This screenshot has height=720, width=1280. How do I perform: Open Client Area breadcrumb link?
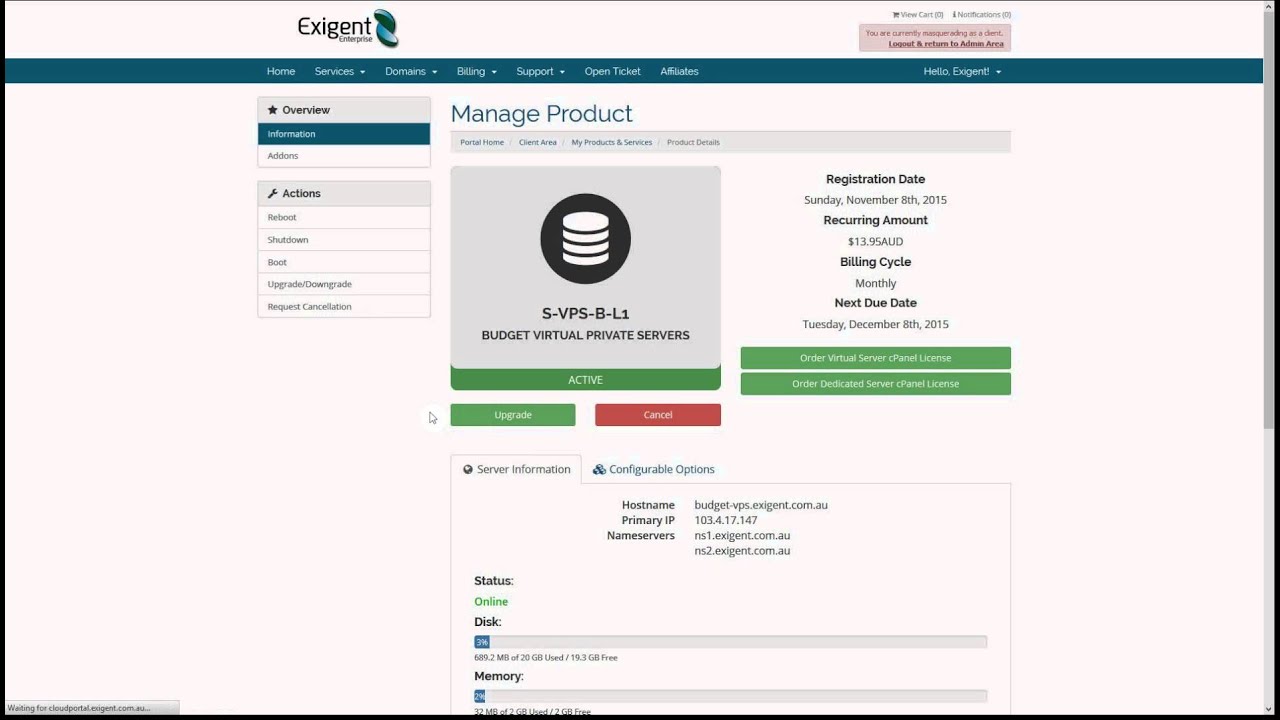(537, 142)
